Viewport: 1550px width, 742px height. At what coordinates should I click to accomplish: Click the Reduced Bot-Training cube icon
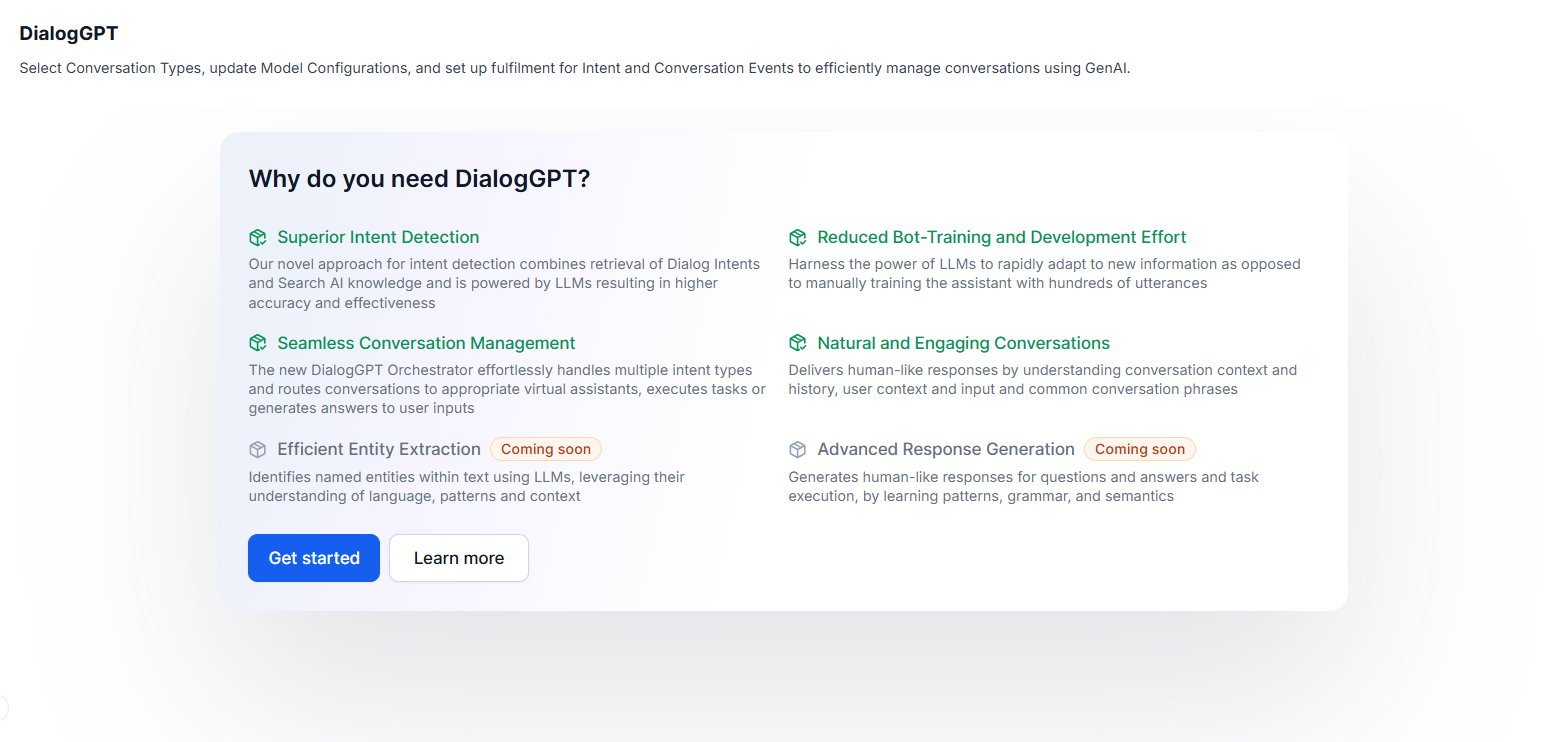click(x=797, y=238)
